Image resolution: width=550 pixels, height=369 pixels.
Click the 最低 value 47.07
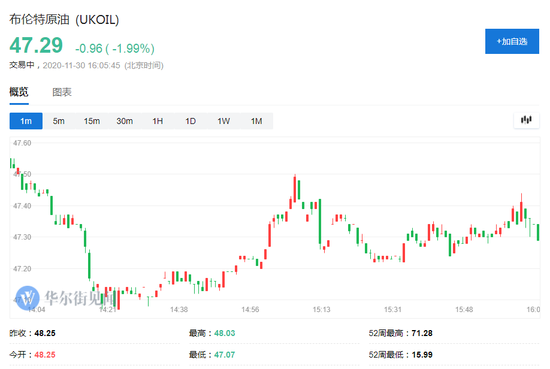click(x=224, y=355)
